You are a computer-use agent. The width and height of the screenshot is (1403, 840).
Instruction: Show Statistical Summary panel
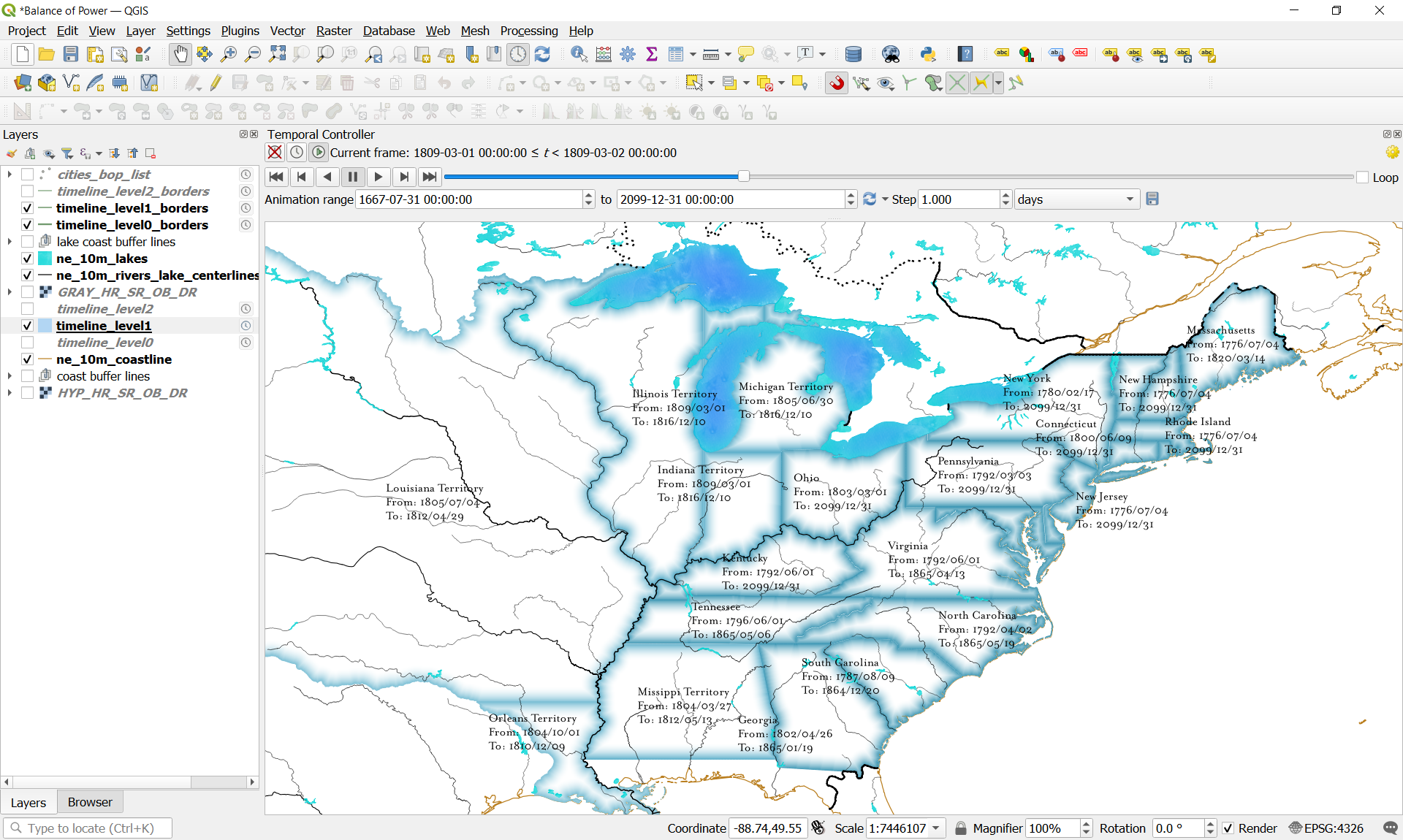pos(652,54)
